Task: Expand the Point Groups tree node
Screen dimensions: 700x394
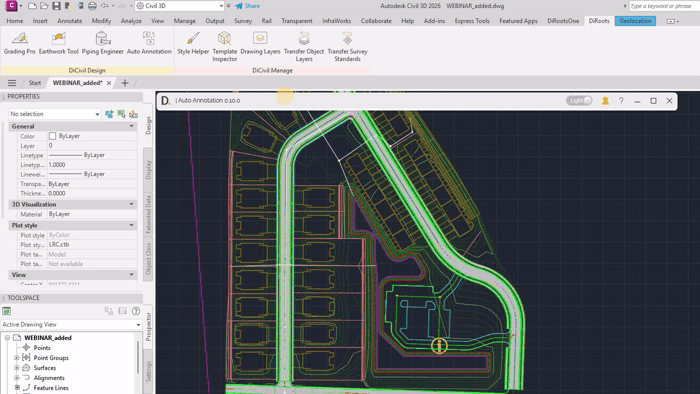Action: 17,358
